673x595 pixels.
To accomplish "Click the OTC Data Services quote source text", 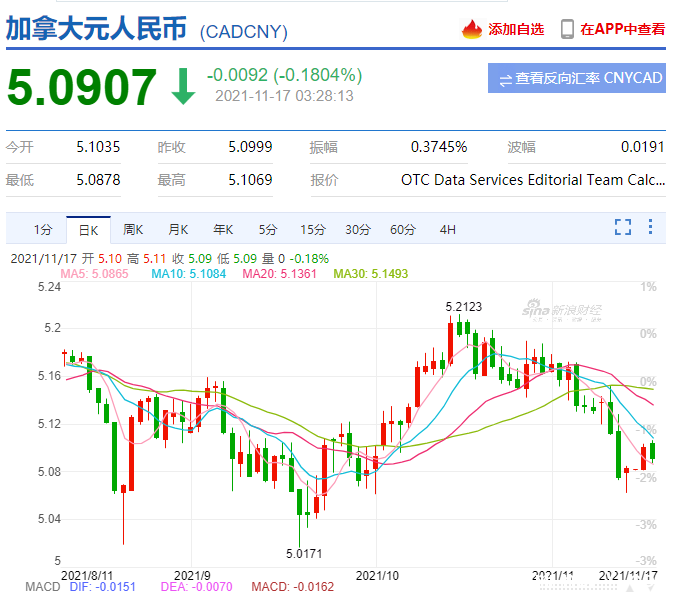I will click(x=533, y=179).
